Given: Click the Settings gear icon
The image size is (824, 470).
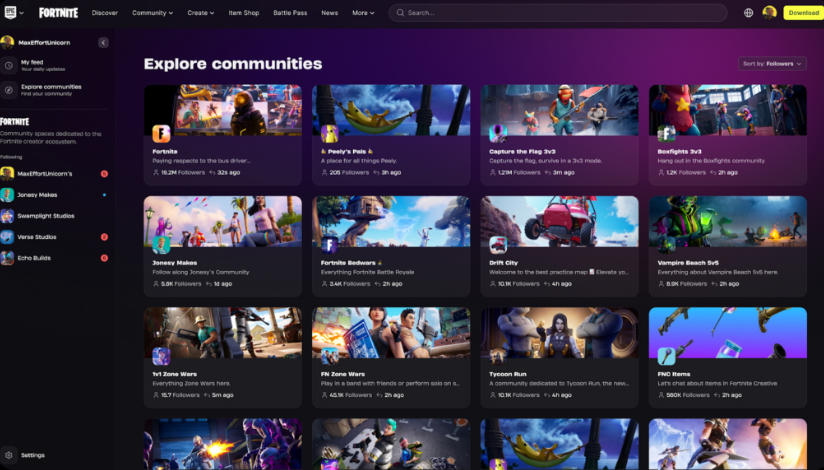Looking at the screenshot, I should [8, 455].
